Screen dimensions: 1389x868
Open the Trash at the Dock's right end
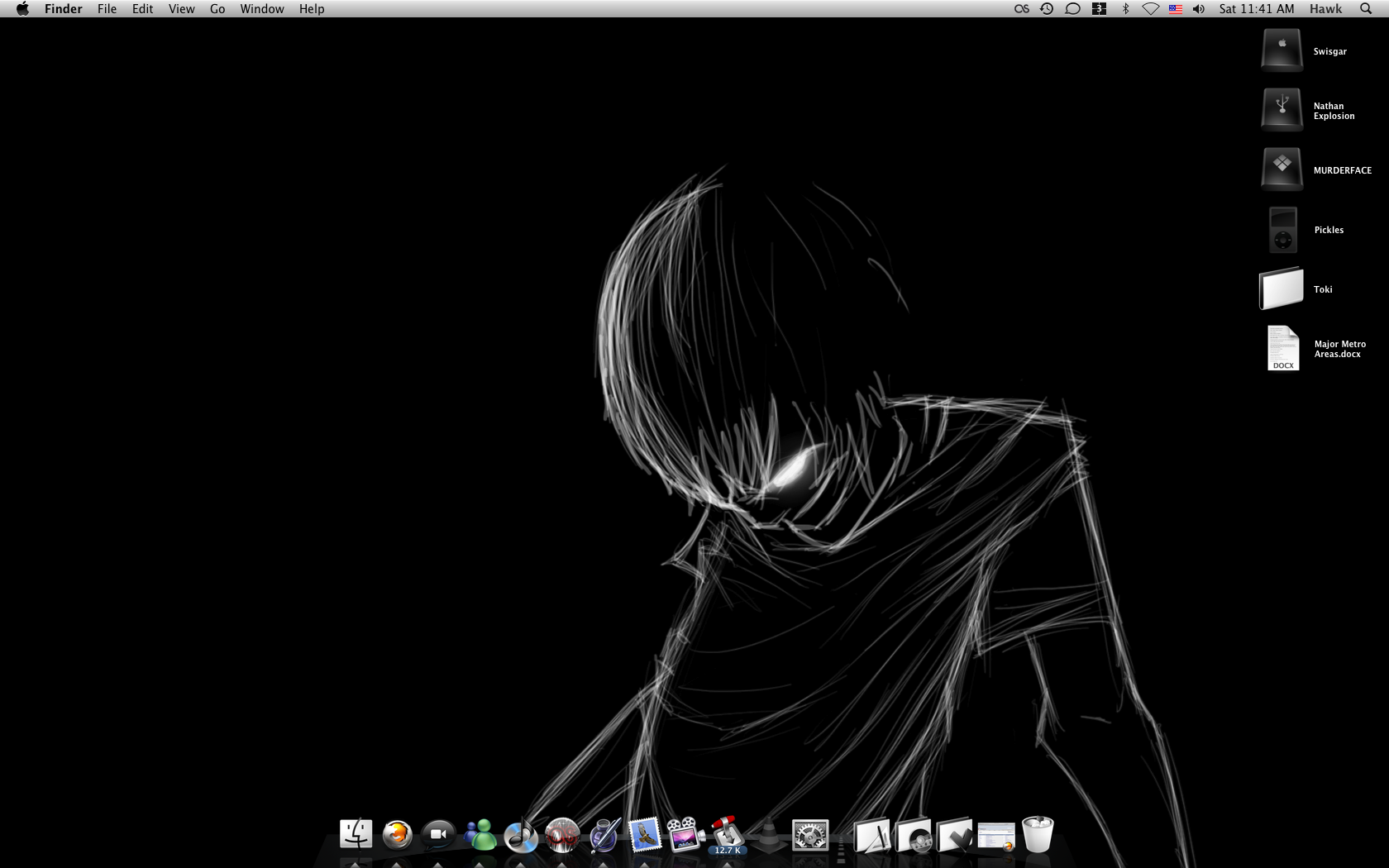coord(1039,835)
